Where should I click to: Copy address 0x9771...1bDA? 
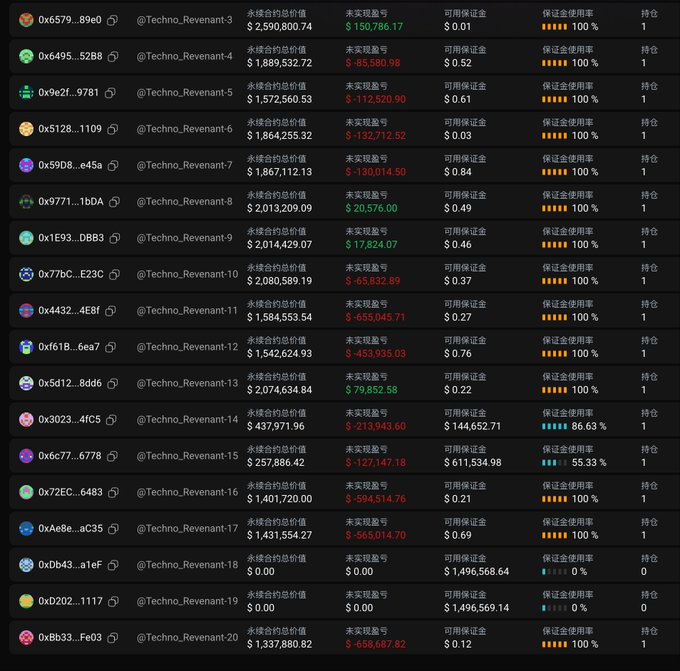click(x=114, y=202)
